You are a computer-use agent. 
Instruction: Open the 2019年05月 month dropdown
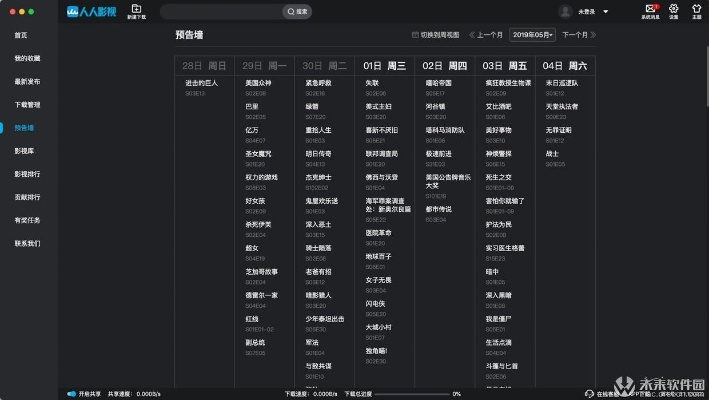click(x=533, y=35)
